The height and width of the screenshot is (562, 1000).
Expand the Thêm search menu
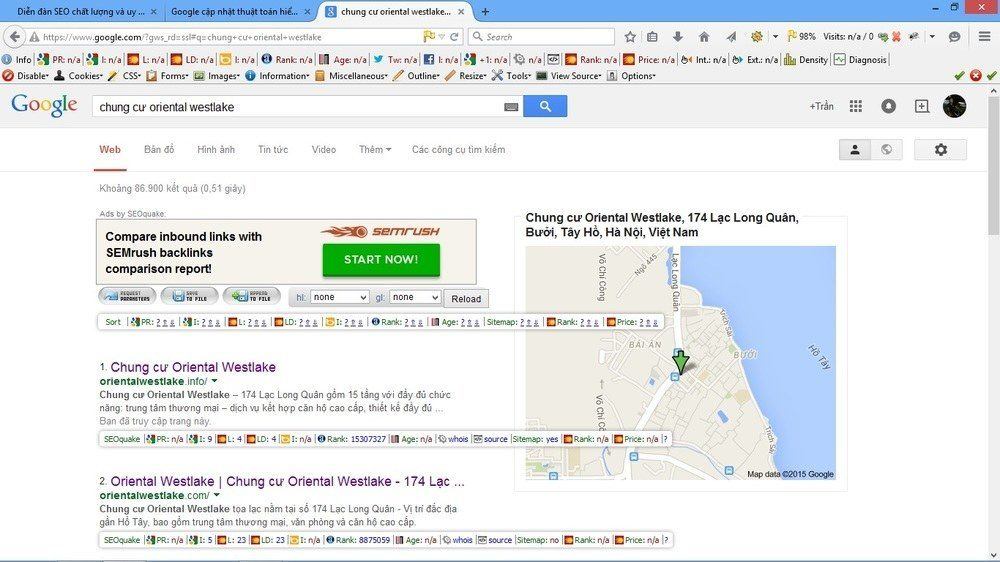pyautogui.click(x=375, y=149)
